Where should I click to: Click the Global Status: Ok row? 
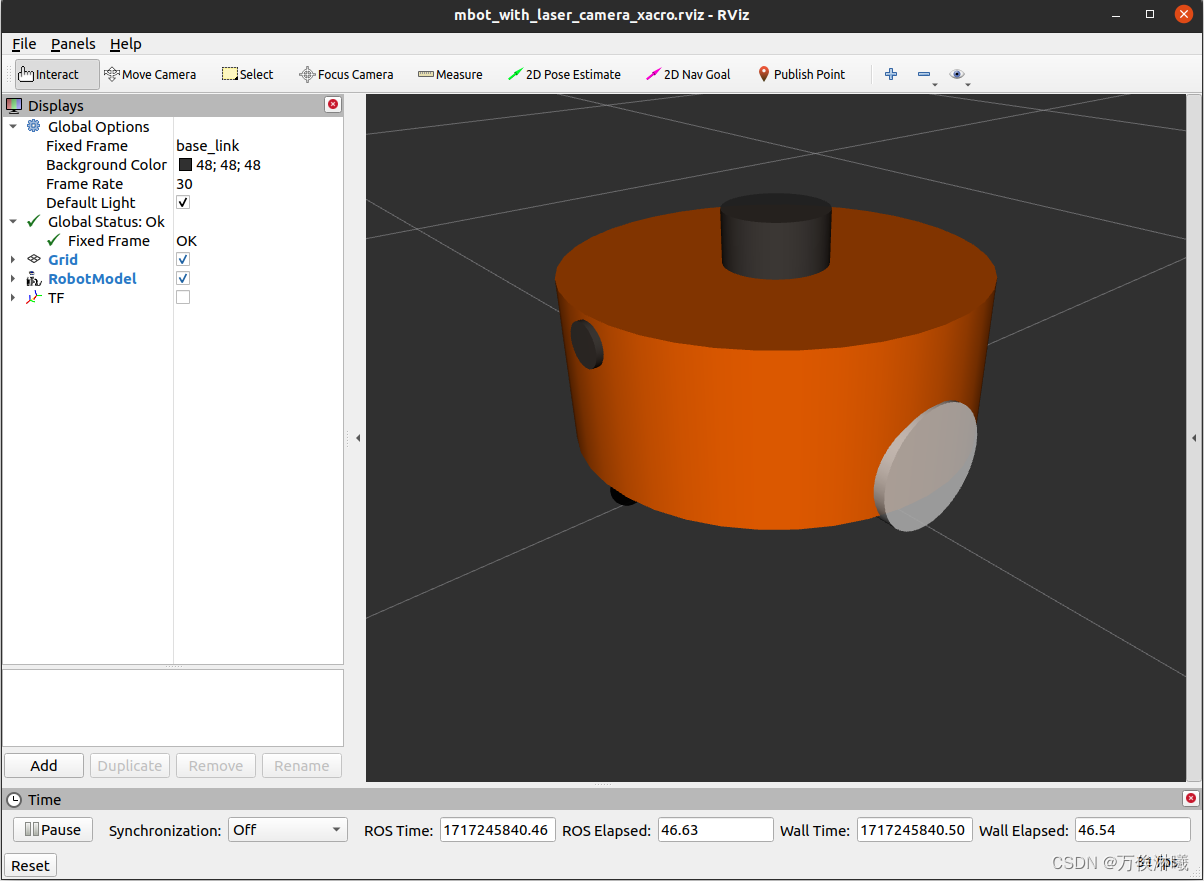106,222
